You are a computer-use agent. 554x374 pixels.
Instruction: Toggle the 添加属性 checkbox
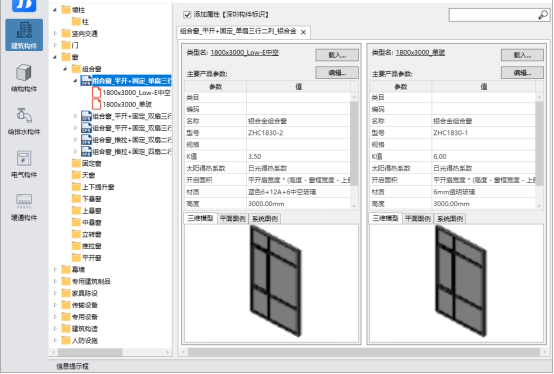[187, 14]
